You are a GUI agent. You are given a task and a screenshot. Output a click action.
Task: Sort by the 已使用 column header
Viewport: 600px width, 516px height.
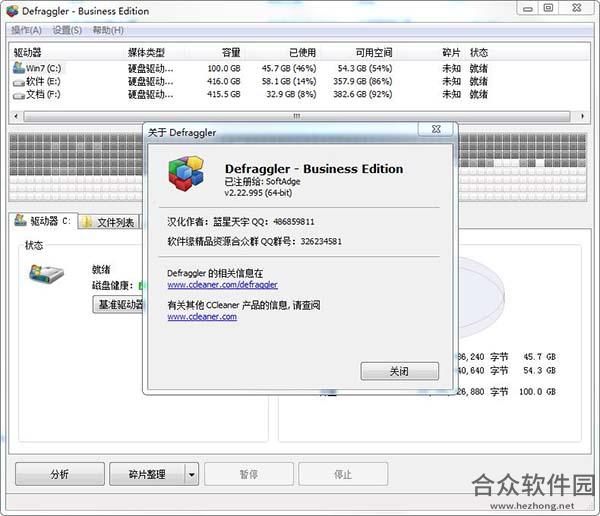click(302, 52)
